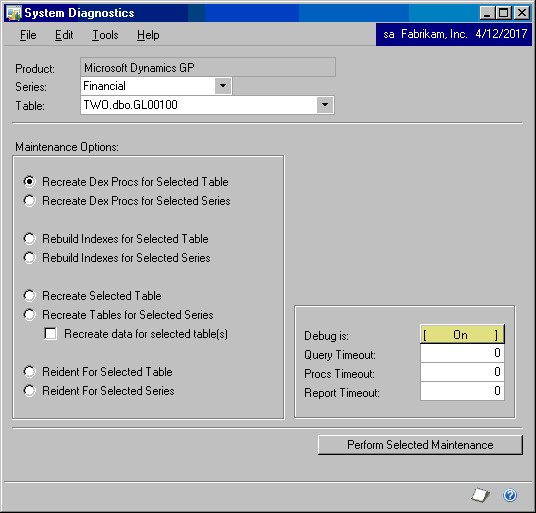Close the System Diagnostics window
The height and width of the screenshot is (513, 536).
[x=522, y=13]
